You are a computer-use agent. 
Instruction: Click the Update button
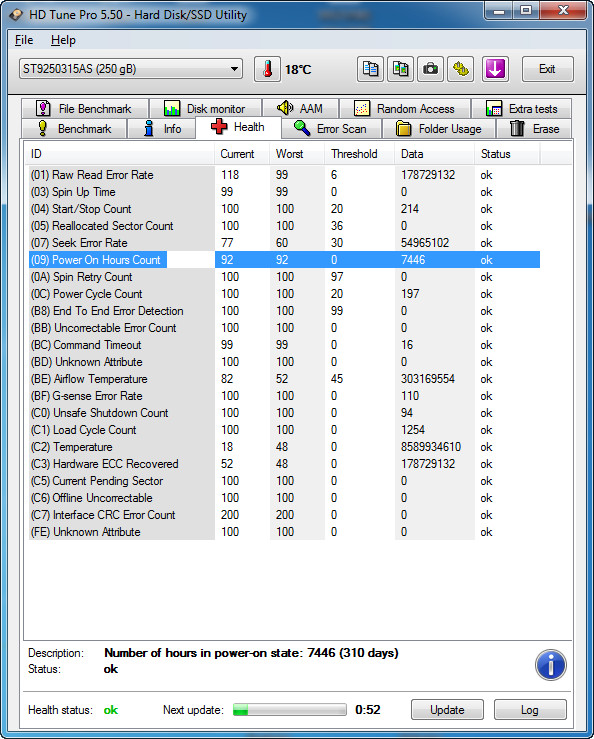[447, 709]
